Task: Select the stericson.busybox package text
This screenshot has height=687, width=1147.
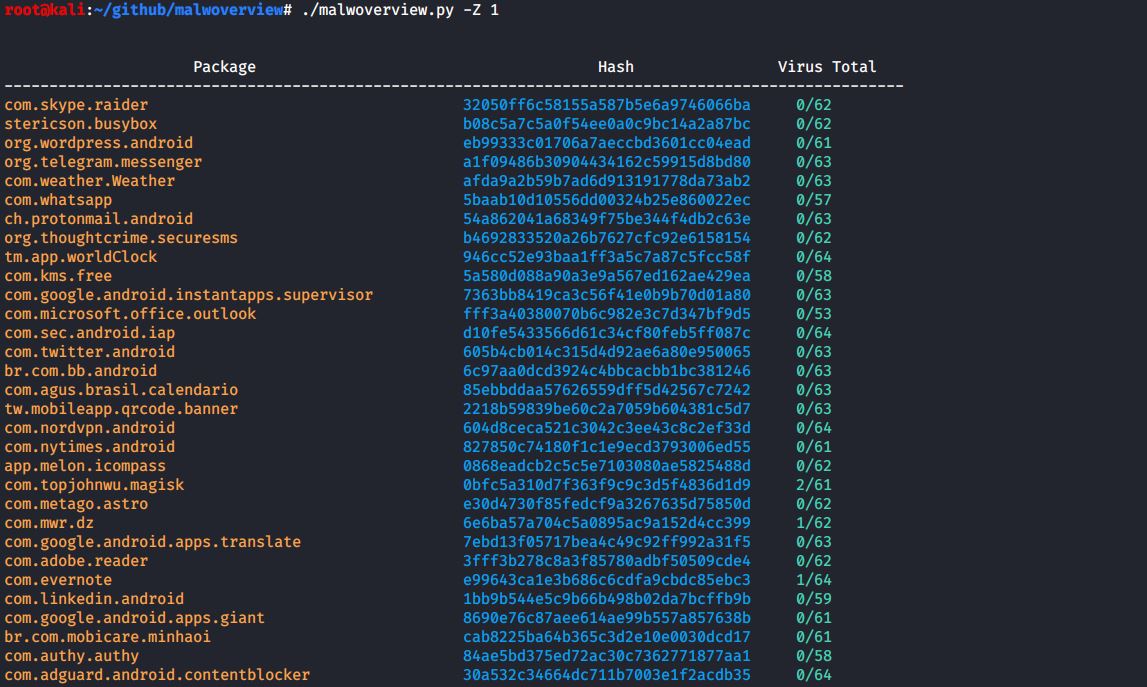Action: pos(80,124)
